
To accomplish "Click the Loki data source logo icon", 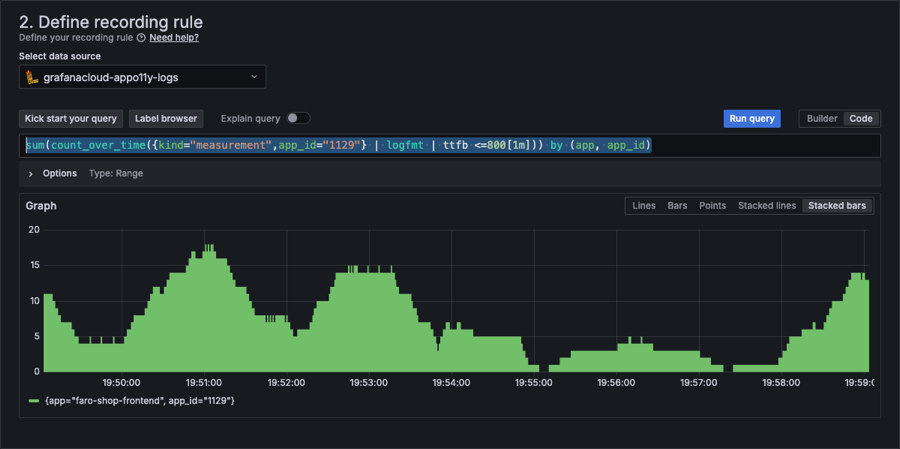I will point(32,77).
